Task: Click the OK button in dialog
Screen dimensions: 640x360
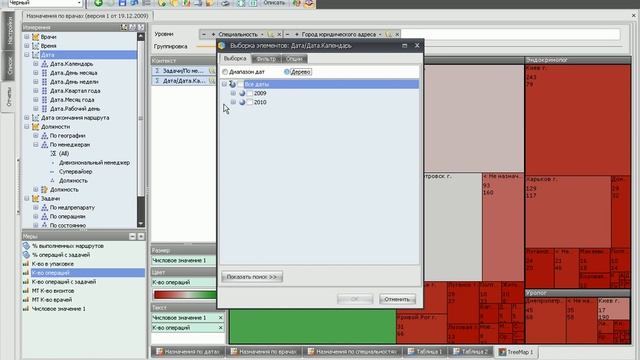Action: tap(355, 299)
